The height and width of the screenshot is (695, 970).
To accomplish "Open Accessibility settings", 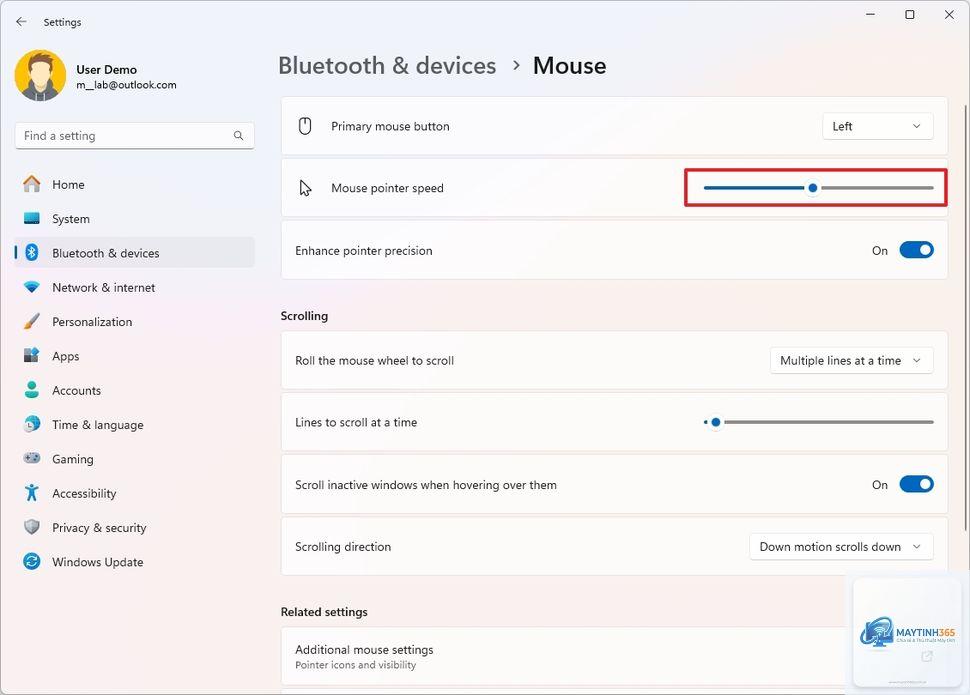I will click(134, 493).
